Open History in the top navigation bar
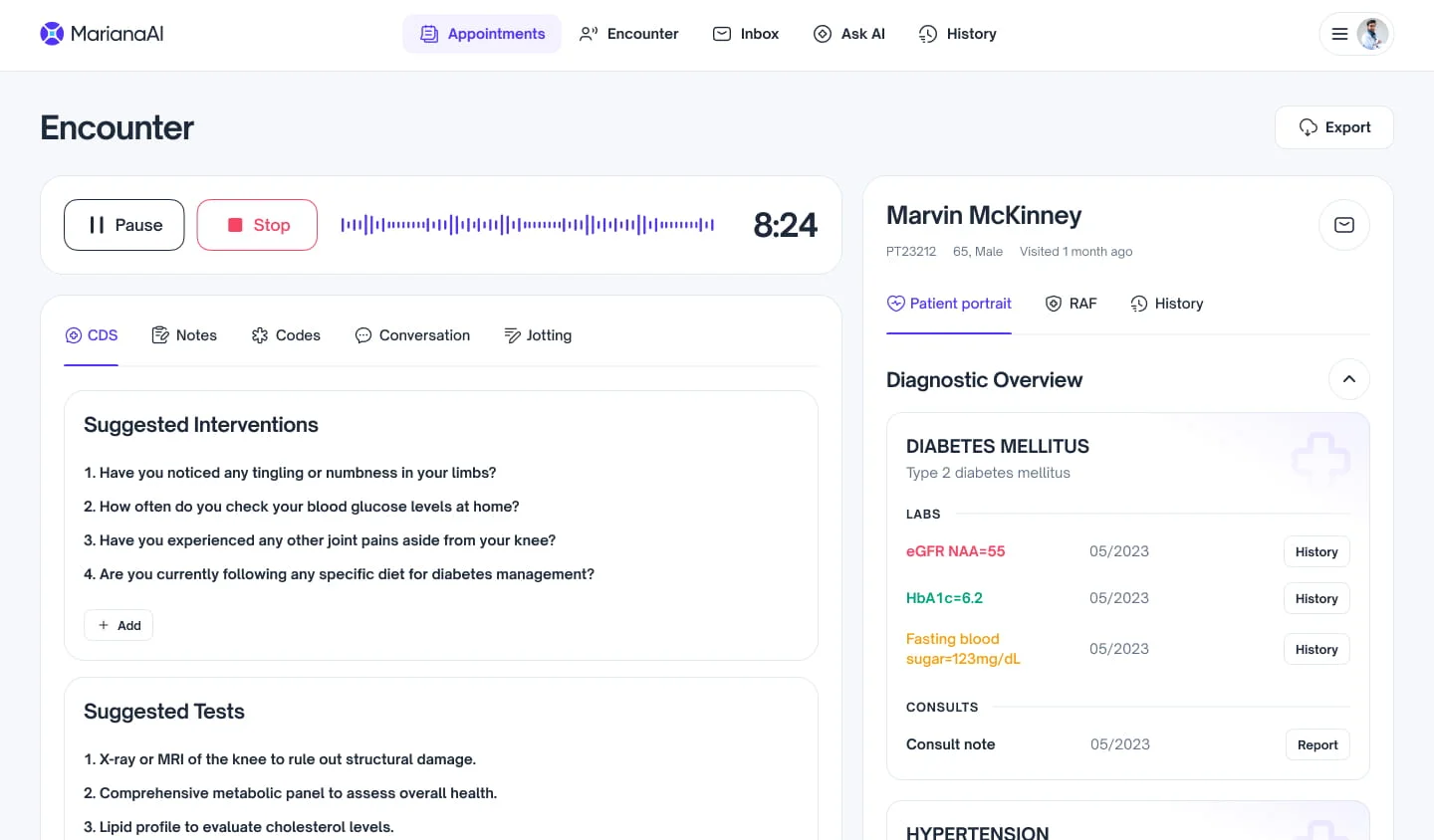Image resolution: width=1434 pixels, height=840 pixels. pos(957,34)
